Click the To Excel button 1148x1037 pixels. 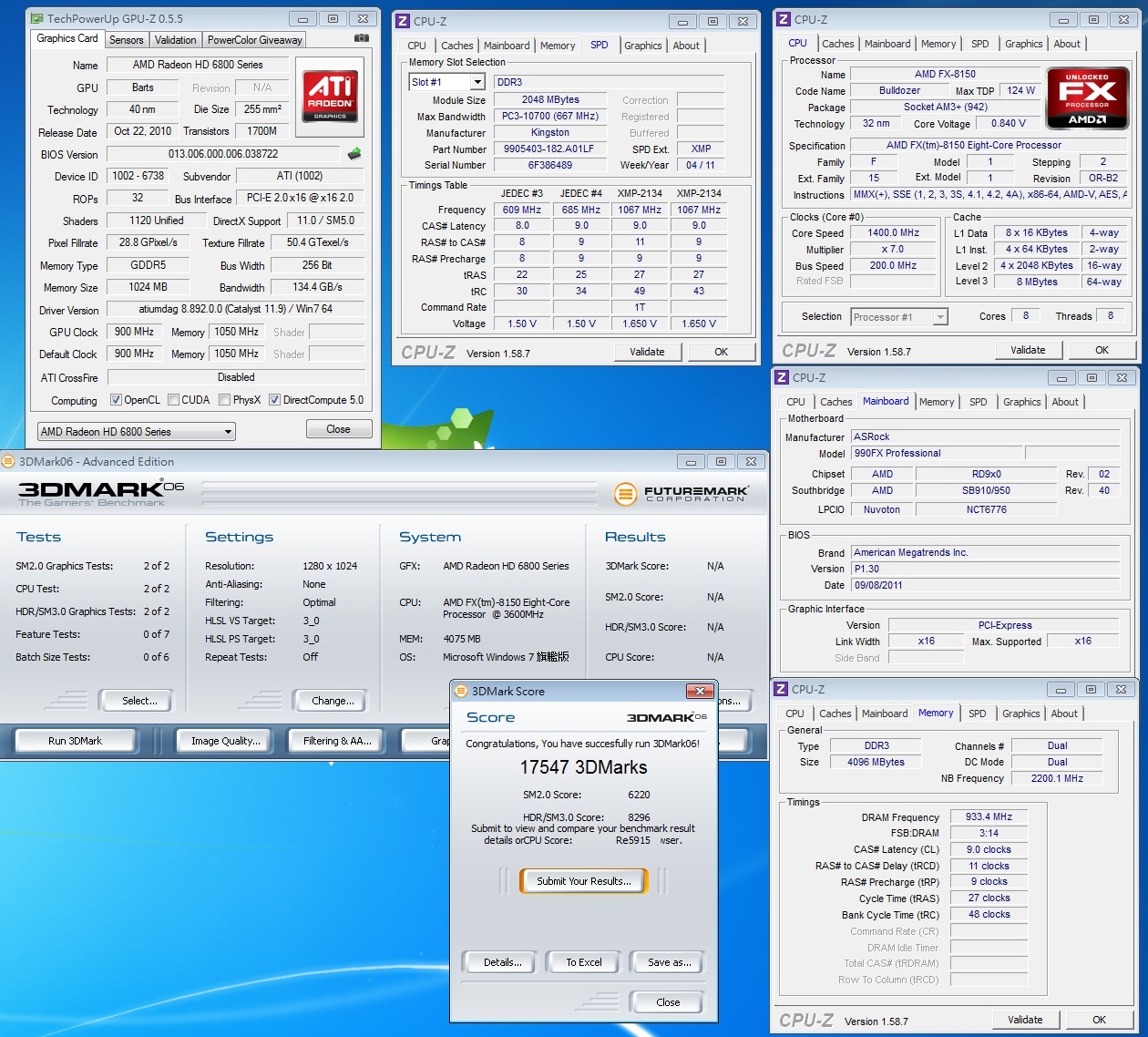(583, 962)
